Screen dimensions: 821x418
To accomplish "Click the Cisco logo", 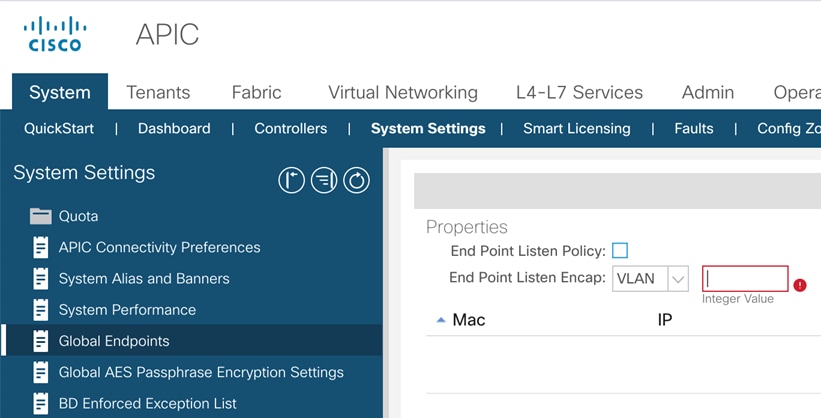I will [55, 34].
